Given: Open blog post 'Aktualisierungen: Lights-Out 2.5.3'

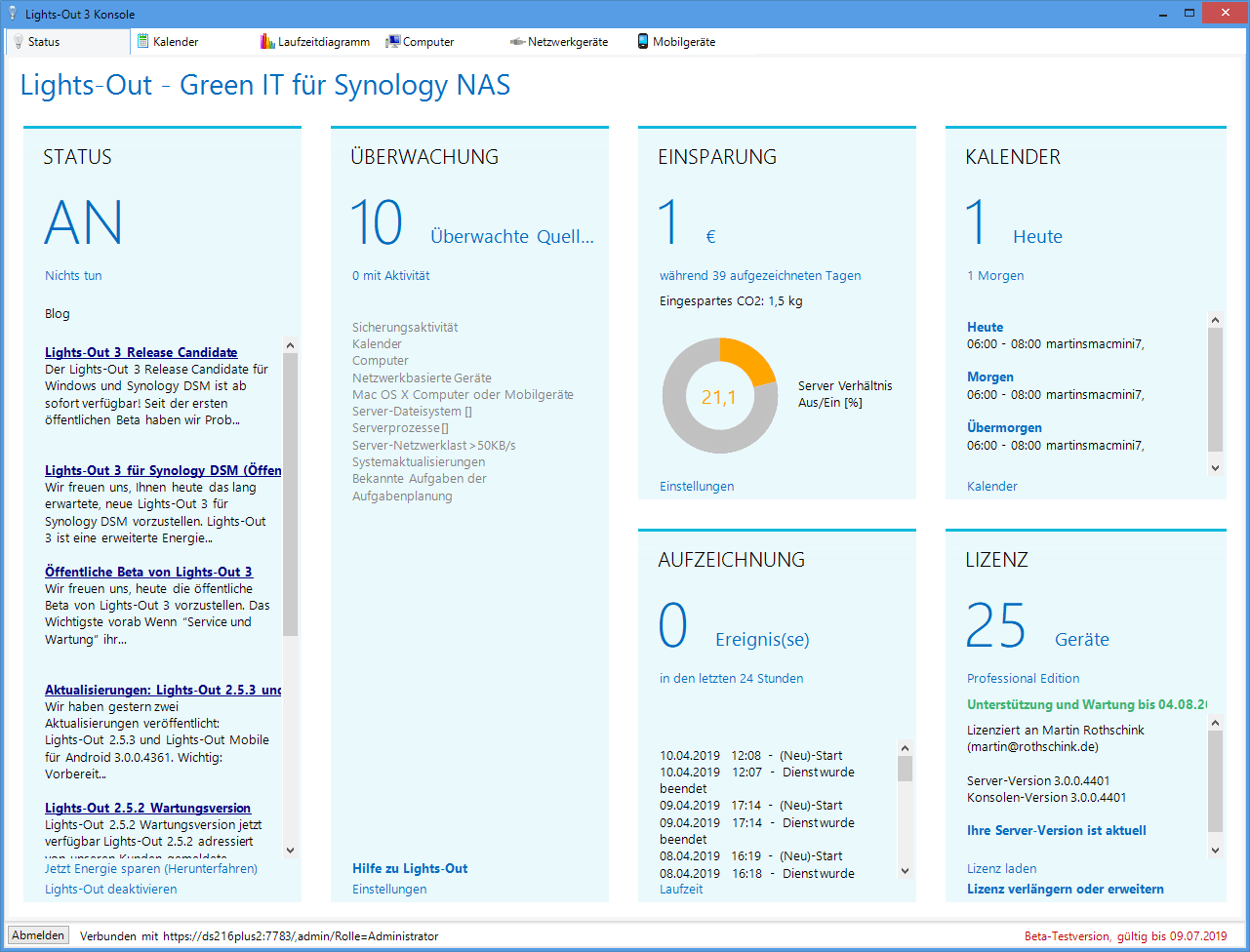Looking at the screenshot, I should click(163, 690).
